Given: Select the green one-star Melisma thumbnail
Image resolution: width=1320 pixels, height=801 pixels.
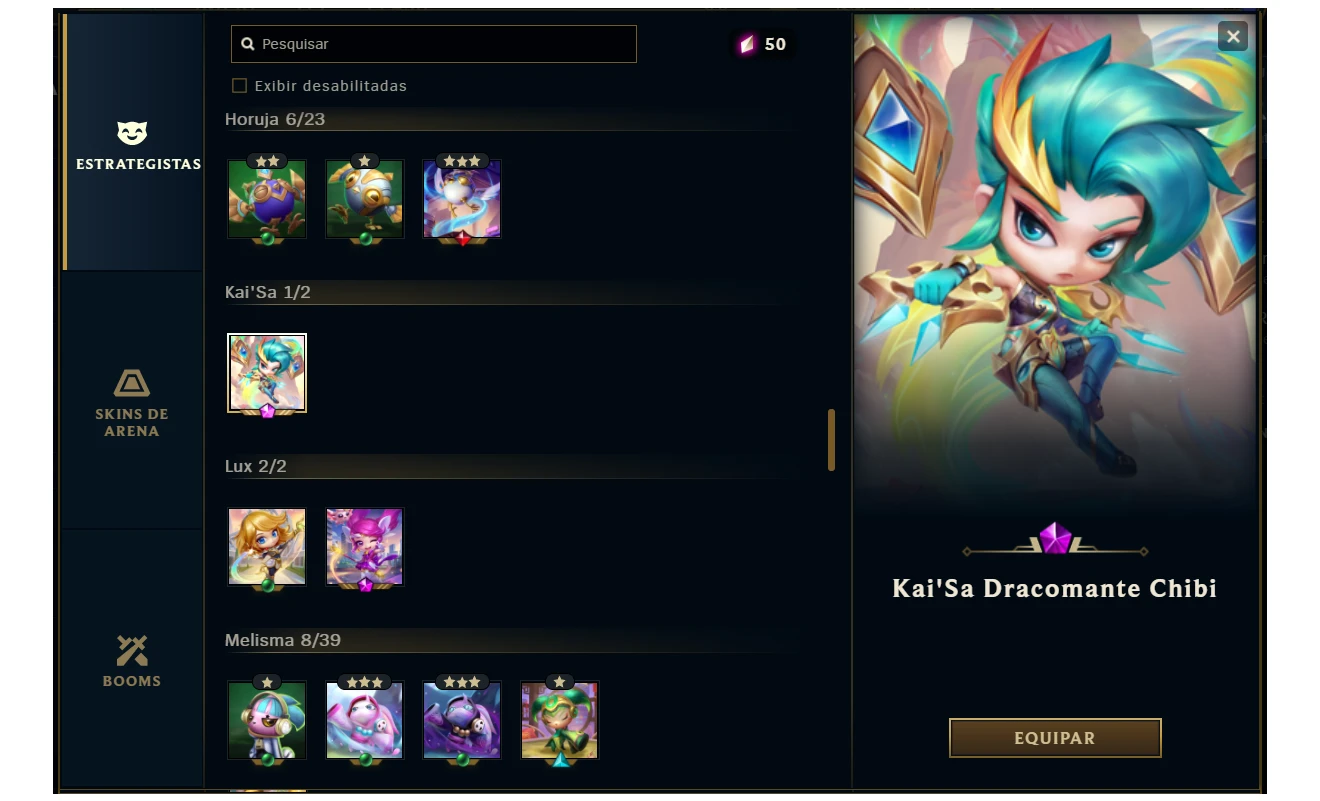Looking at the screenshot, I should point(560,721).
